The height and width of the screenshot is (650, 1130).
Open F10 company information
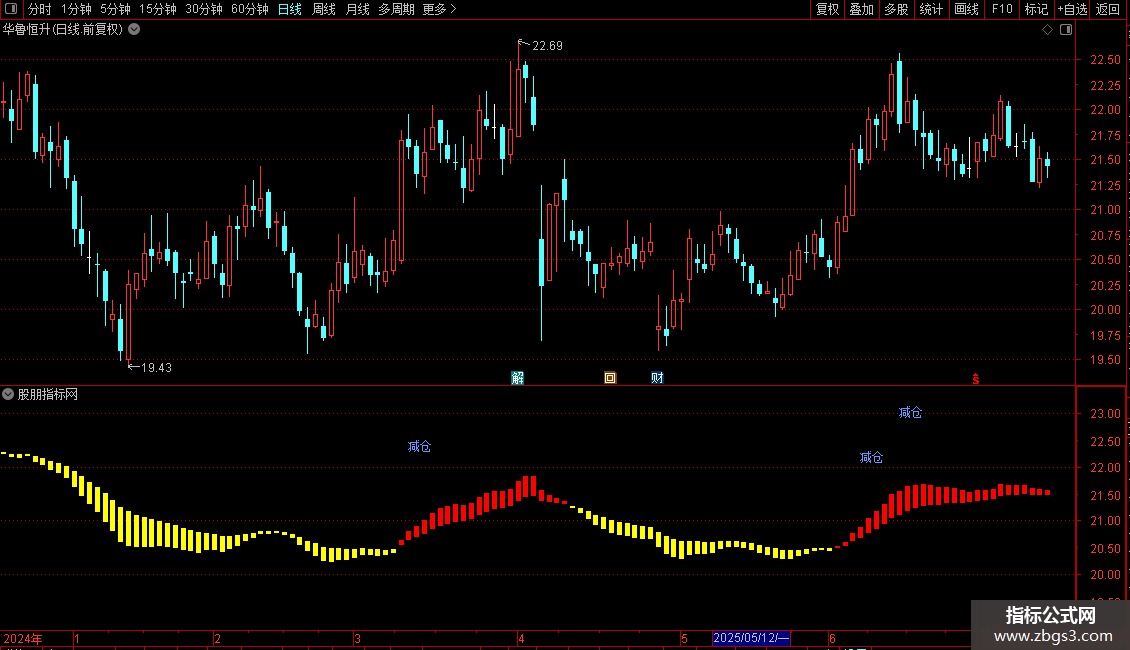(x=1002, y=9)
